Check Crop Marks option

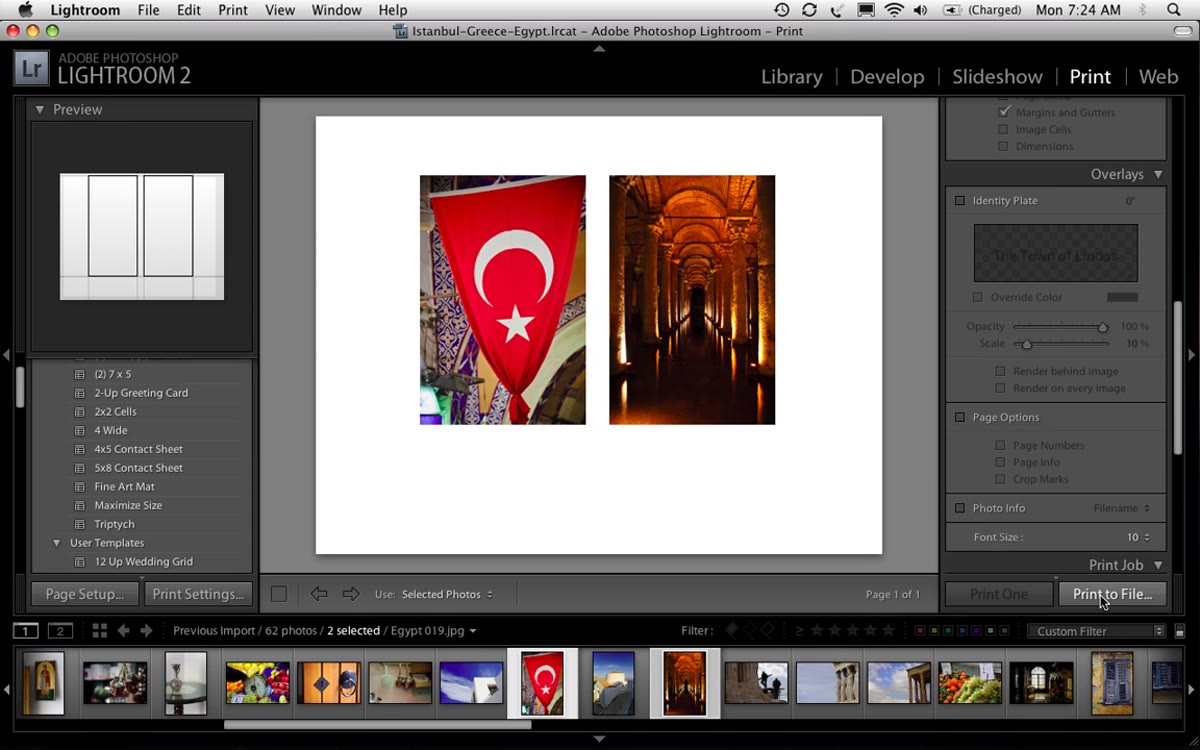coord(1000,479)
